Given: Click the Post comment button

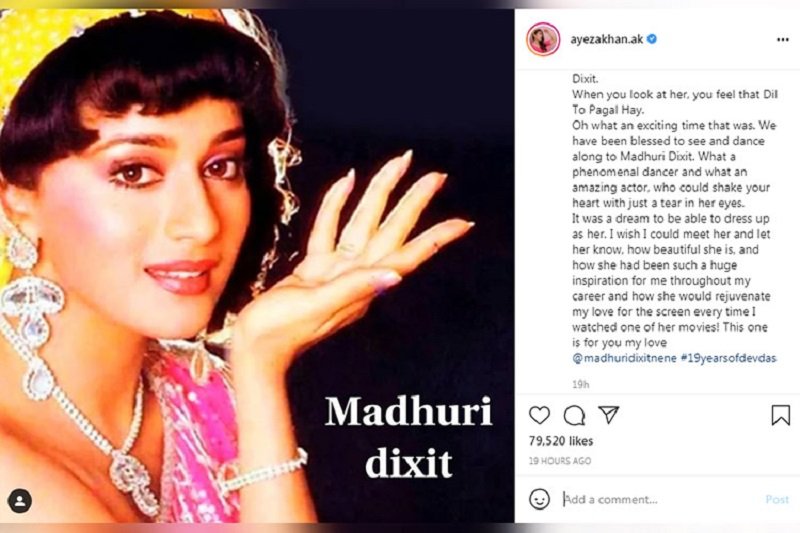Looking at the screenshot, I should tap(777, 499).
